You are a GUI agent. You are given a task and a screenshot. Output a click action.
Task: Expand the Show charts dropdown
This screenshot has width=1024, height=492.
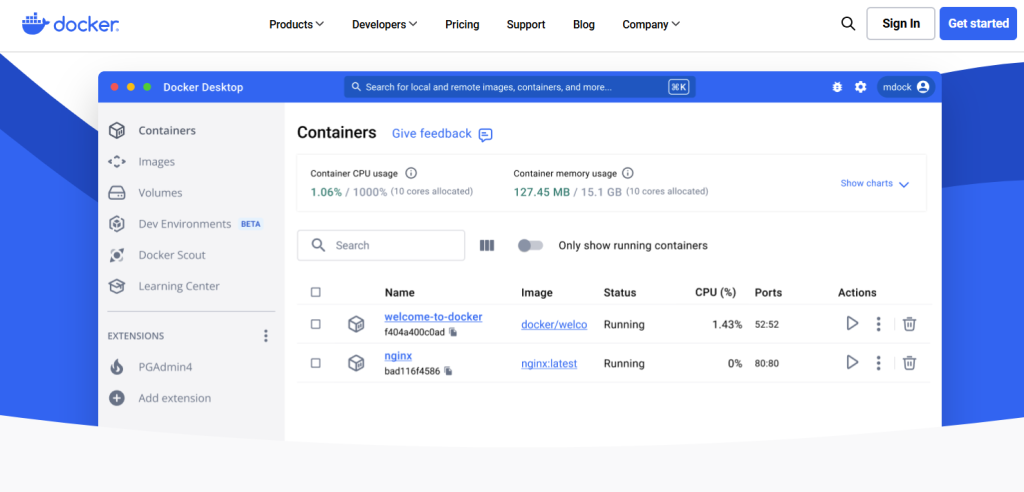pyautogui.click(x=875, y=184)
